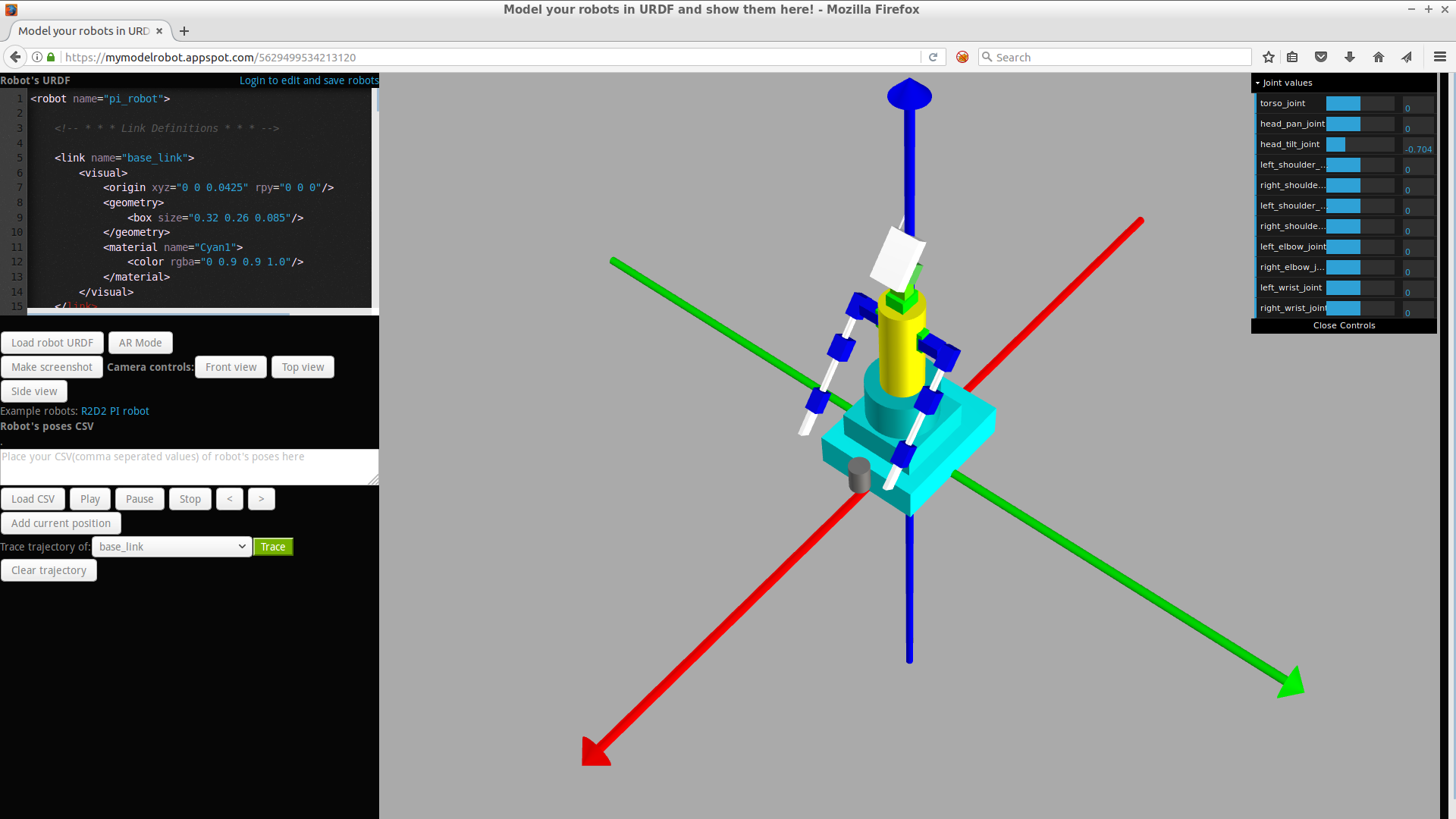Viewport: 1456px width, 819px height.
Task: Select the Model your robots in URDF tab
Action: click(83, 31)
